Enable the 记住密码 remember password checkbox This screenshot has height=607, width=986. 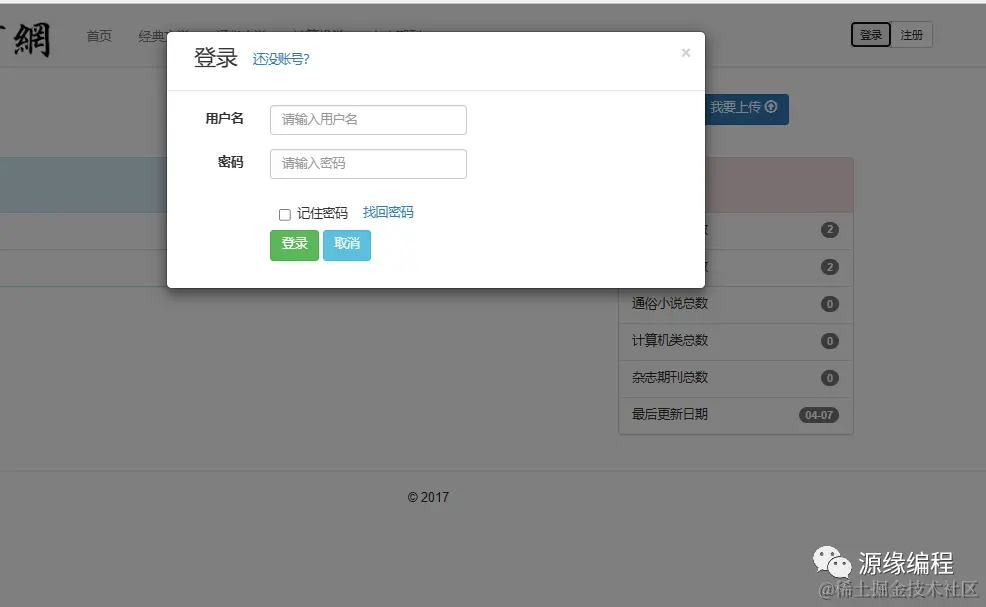284,213
